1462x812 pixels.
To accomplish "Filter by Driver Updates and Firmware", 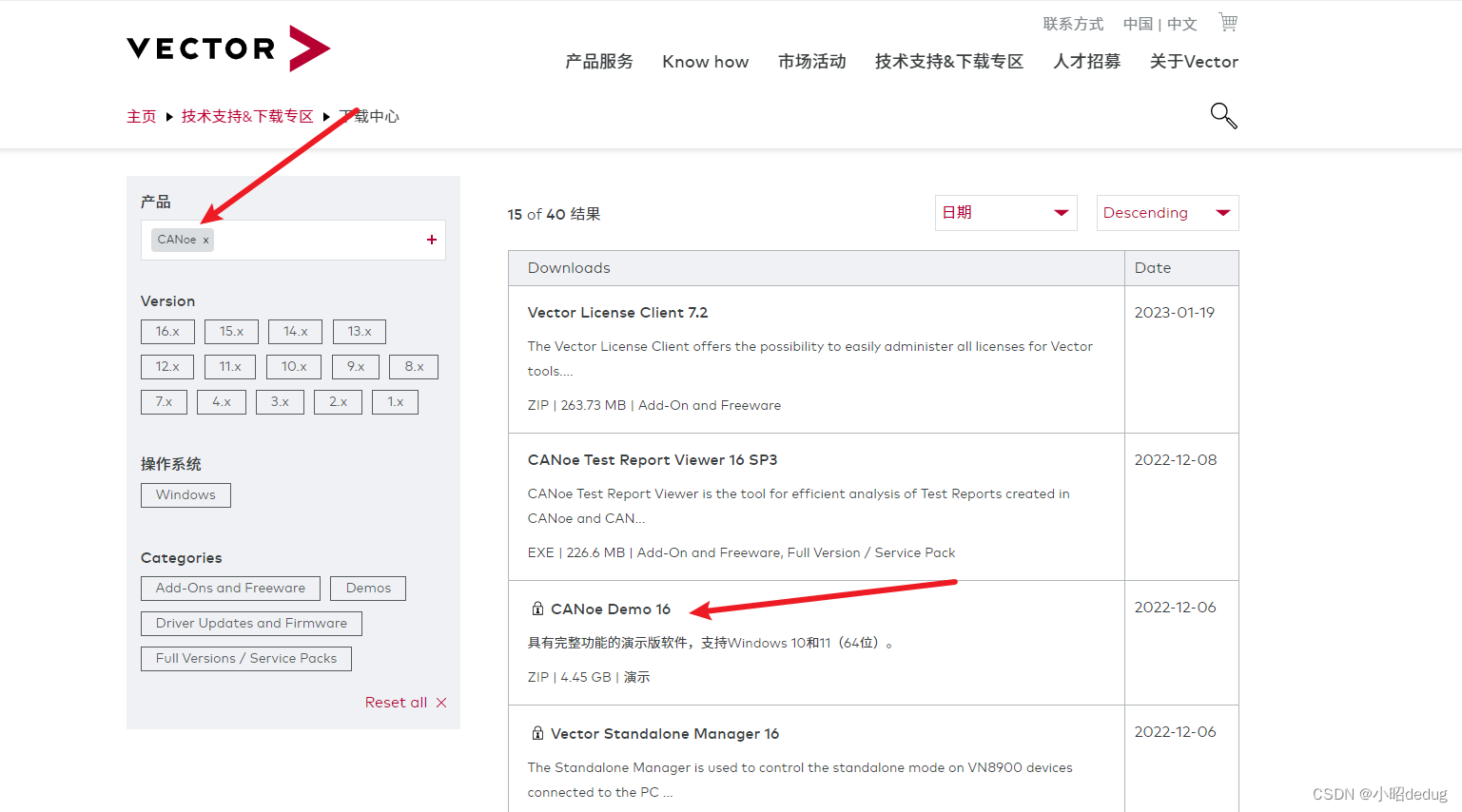I will tap(251, 624).
